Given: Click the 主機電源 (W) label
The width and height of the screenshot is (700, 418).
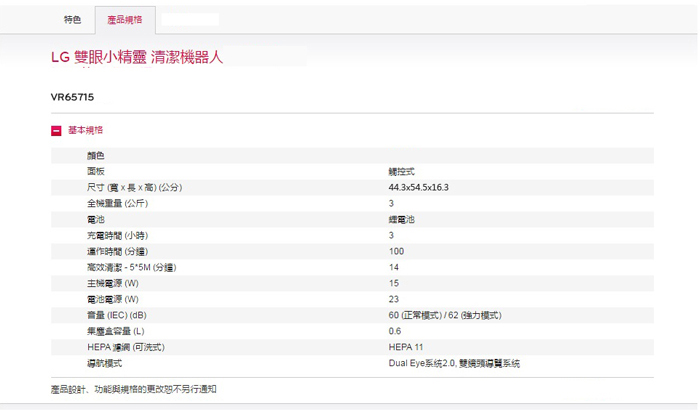Looking at the screenshot, I should tap(112, 284).
